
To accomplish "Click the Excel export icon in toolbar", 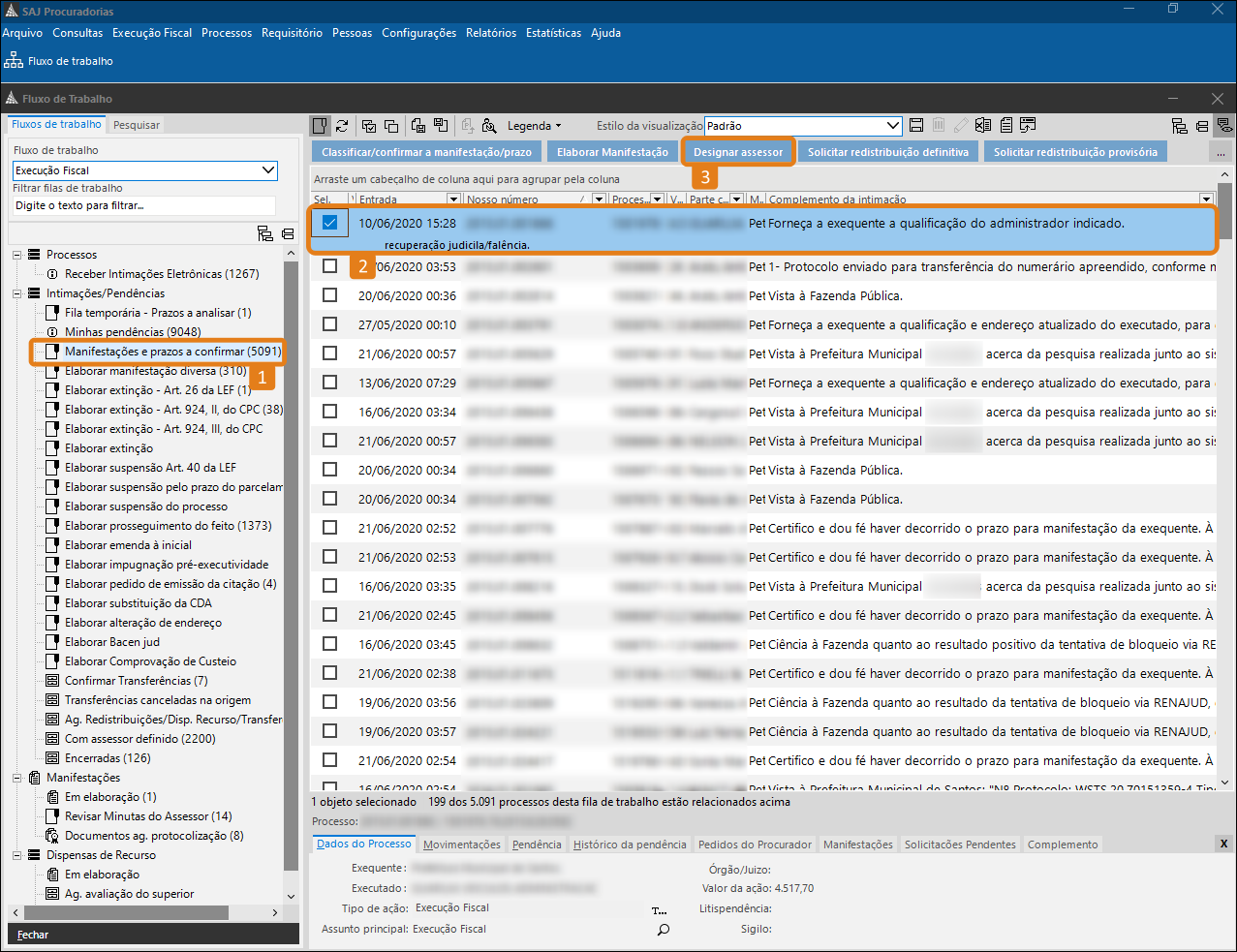I will (983, 126).
